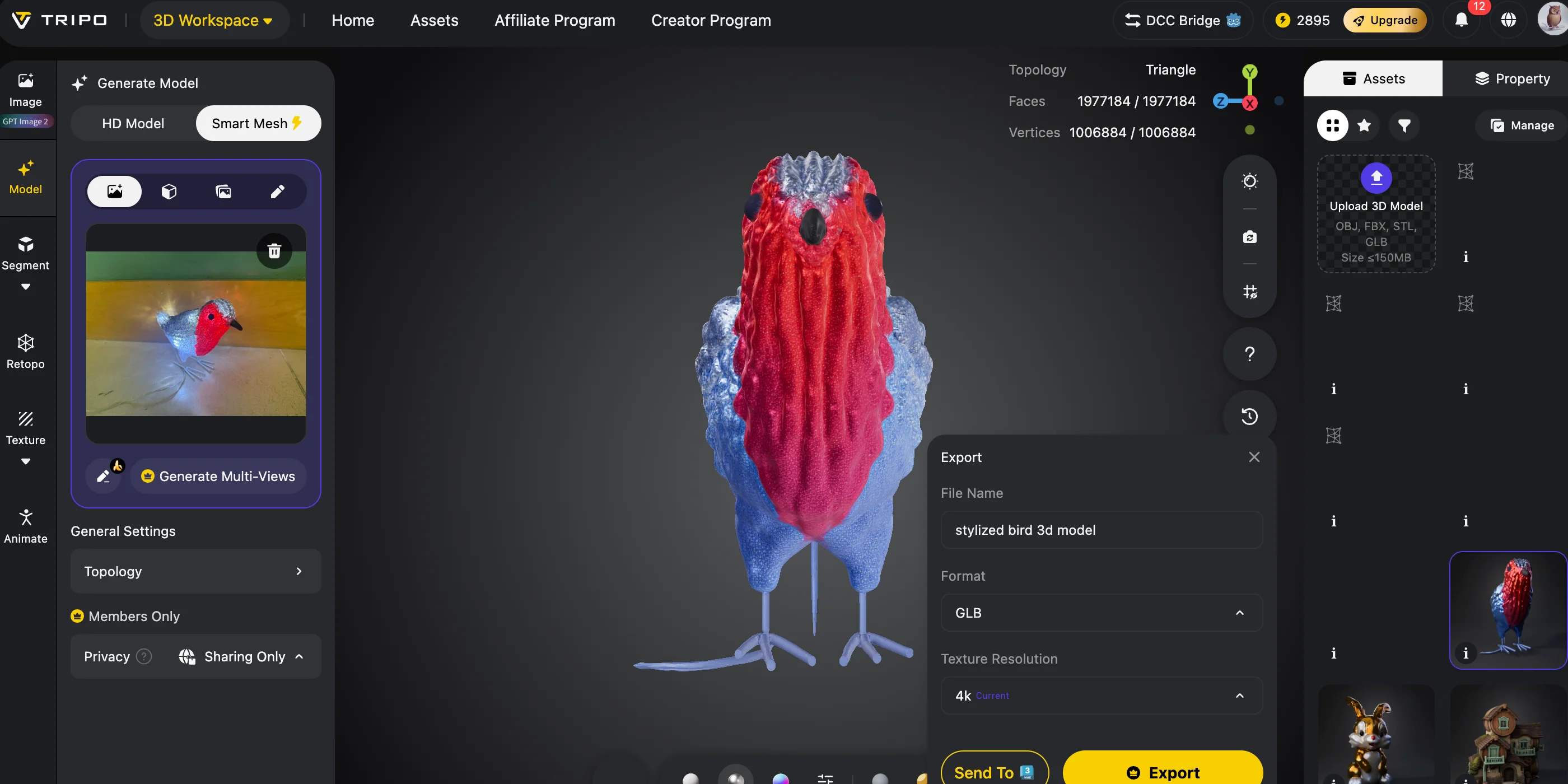Click the Upload 3D Model drop area

pos(1376,214)
